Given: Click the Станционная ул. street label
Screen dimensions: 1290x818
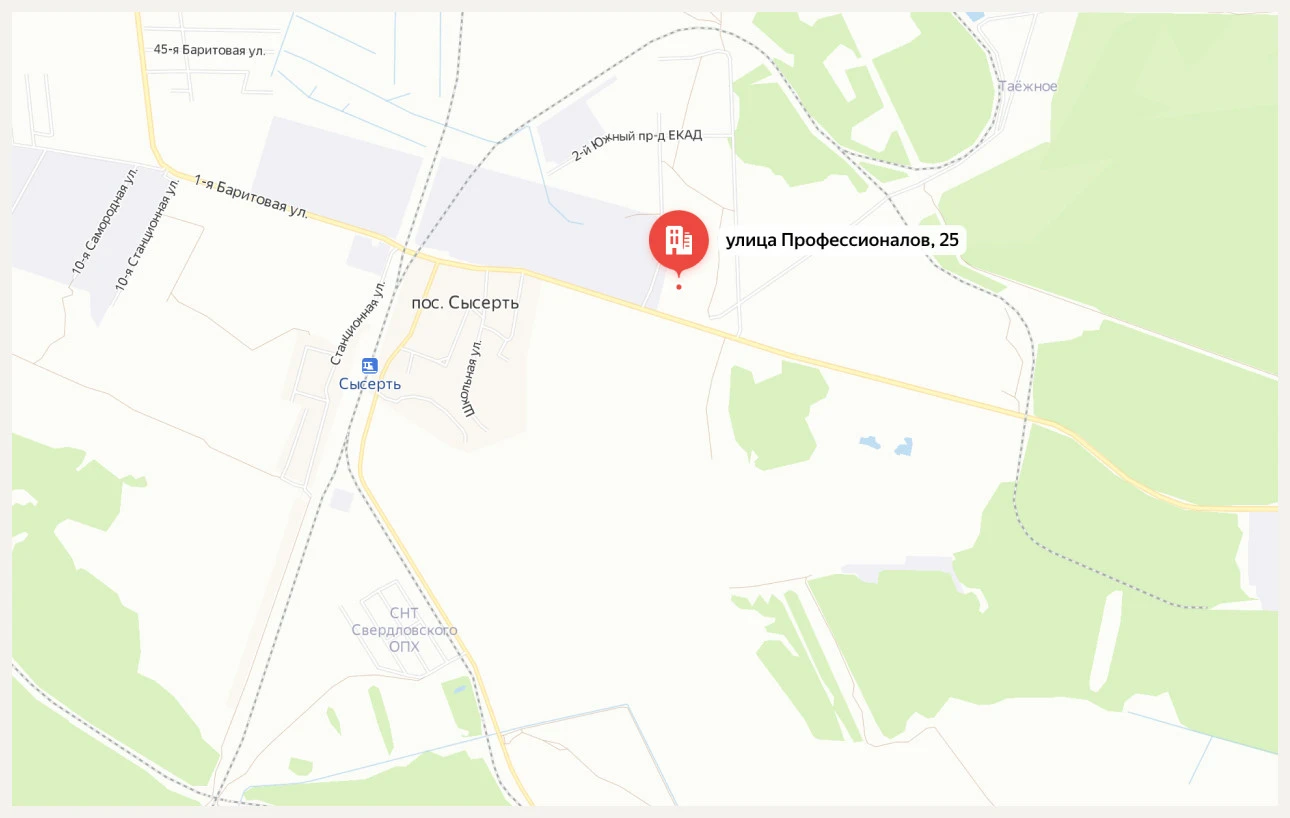Looking at the screenshot, I should (x=358, y=322).
